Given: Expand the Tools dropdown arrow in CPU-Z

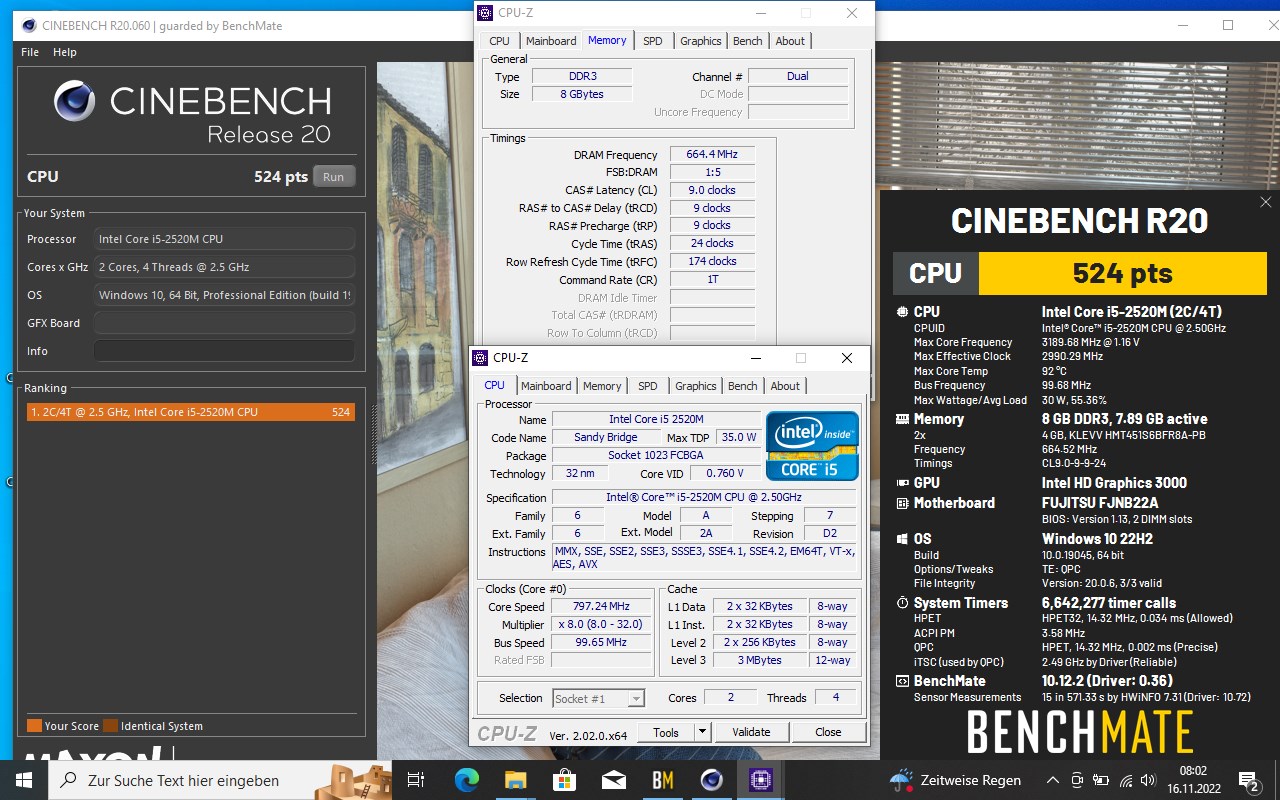Looking at the screenshot, I should click(702, 732).
